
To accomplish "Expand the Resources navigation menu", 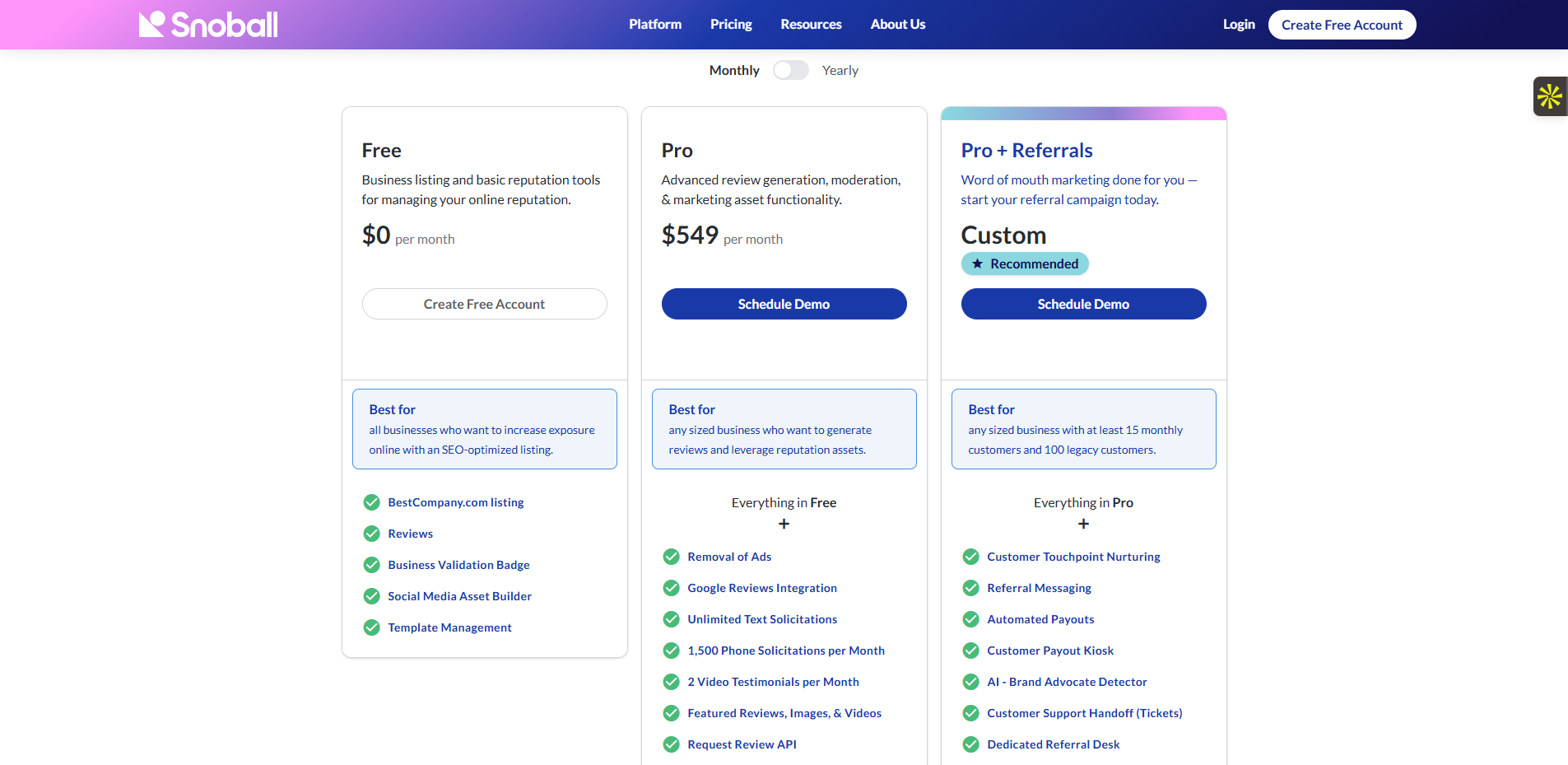I will click(811, 25).
